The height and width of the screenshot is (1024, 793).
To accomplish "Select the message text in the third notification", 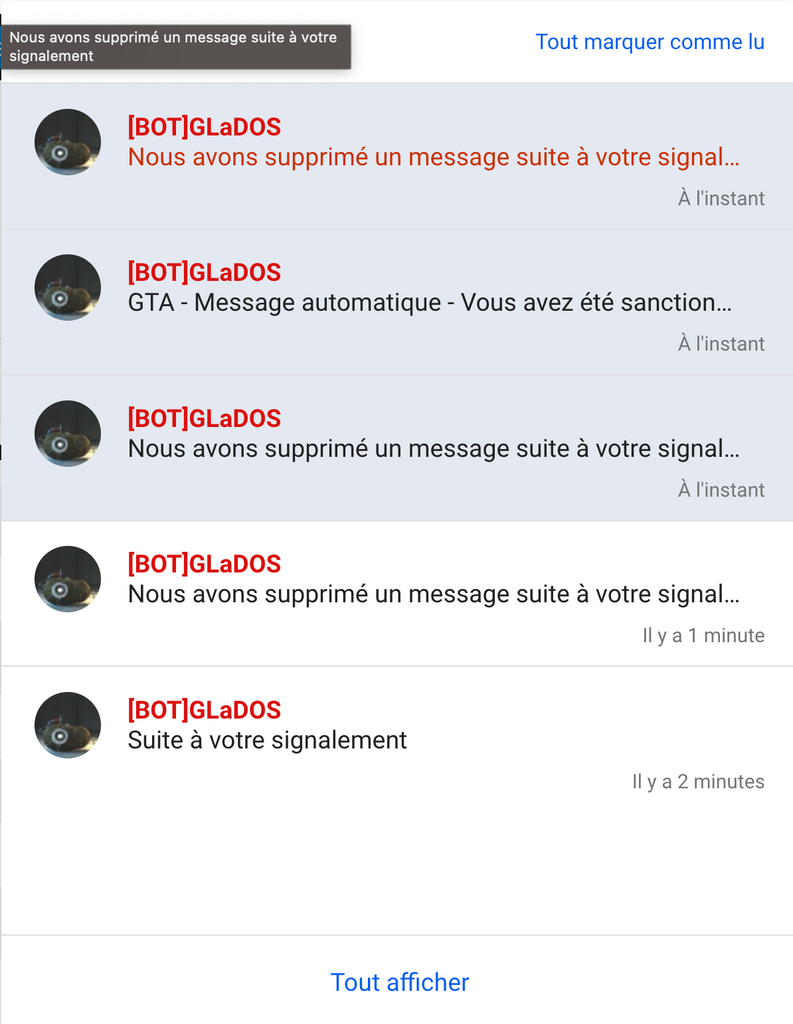I will (434, 449).
